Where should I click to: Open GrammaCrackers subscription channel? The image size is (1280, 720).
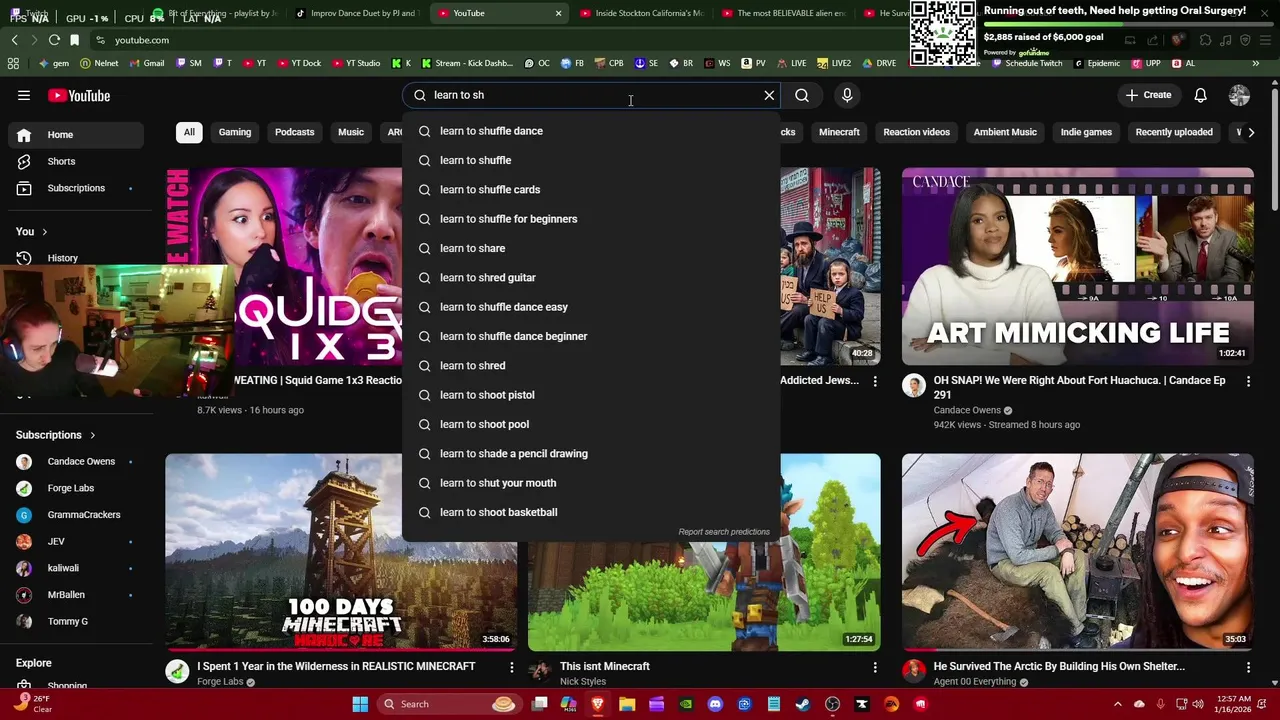click(x=76, y=515)
